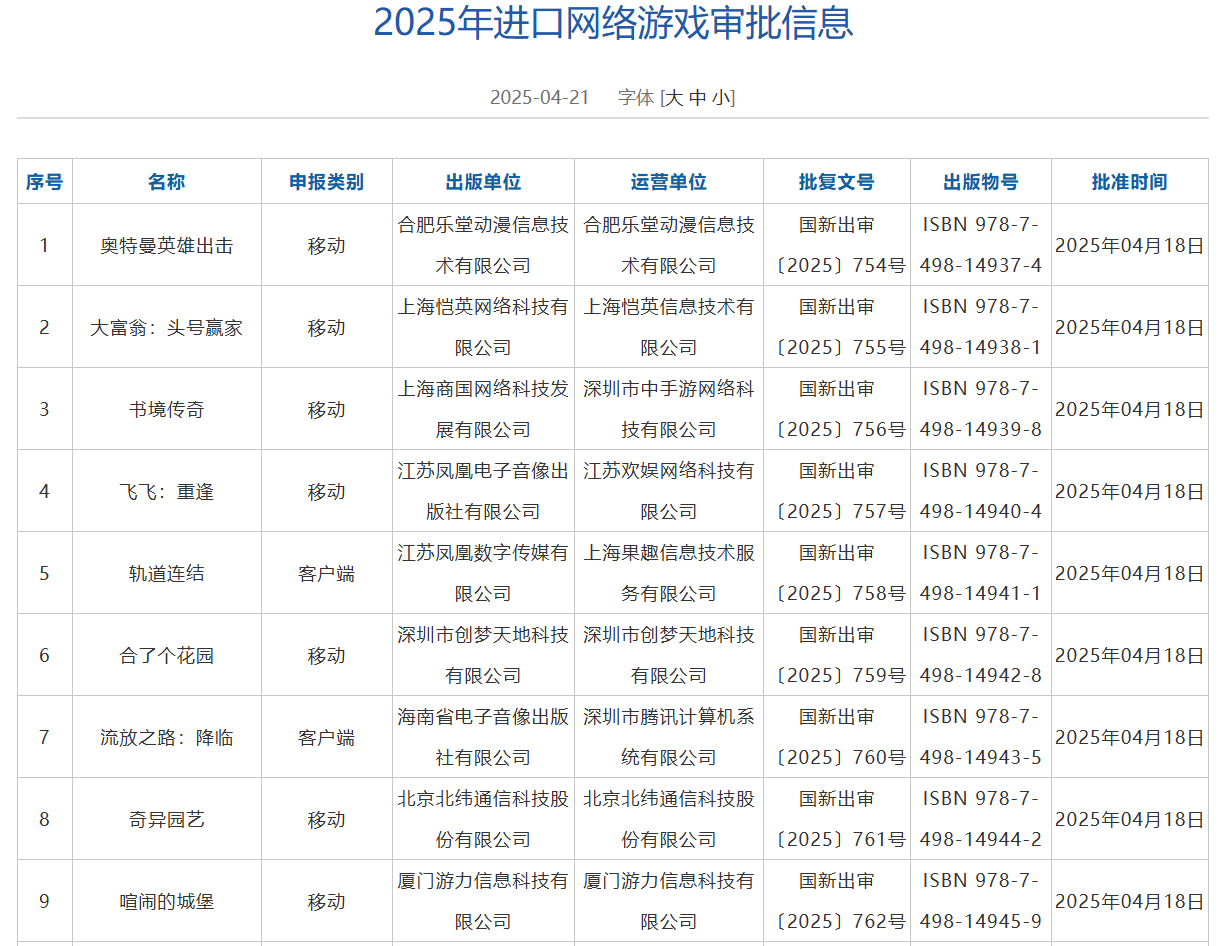
Task: Click 客户端 category in 流放之路：降临 row
Action: click(x=327, y=737)
